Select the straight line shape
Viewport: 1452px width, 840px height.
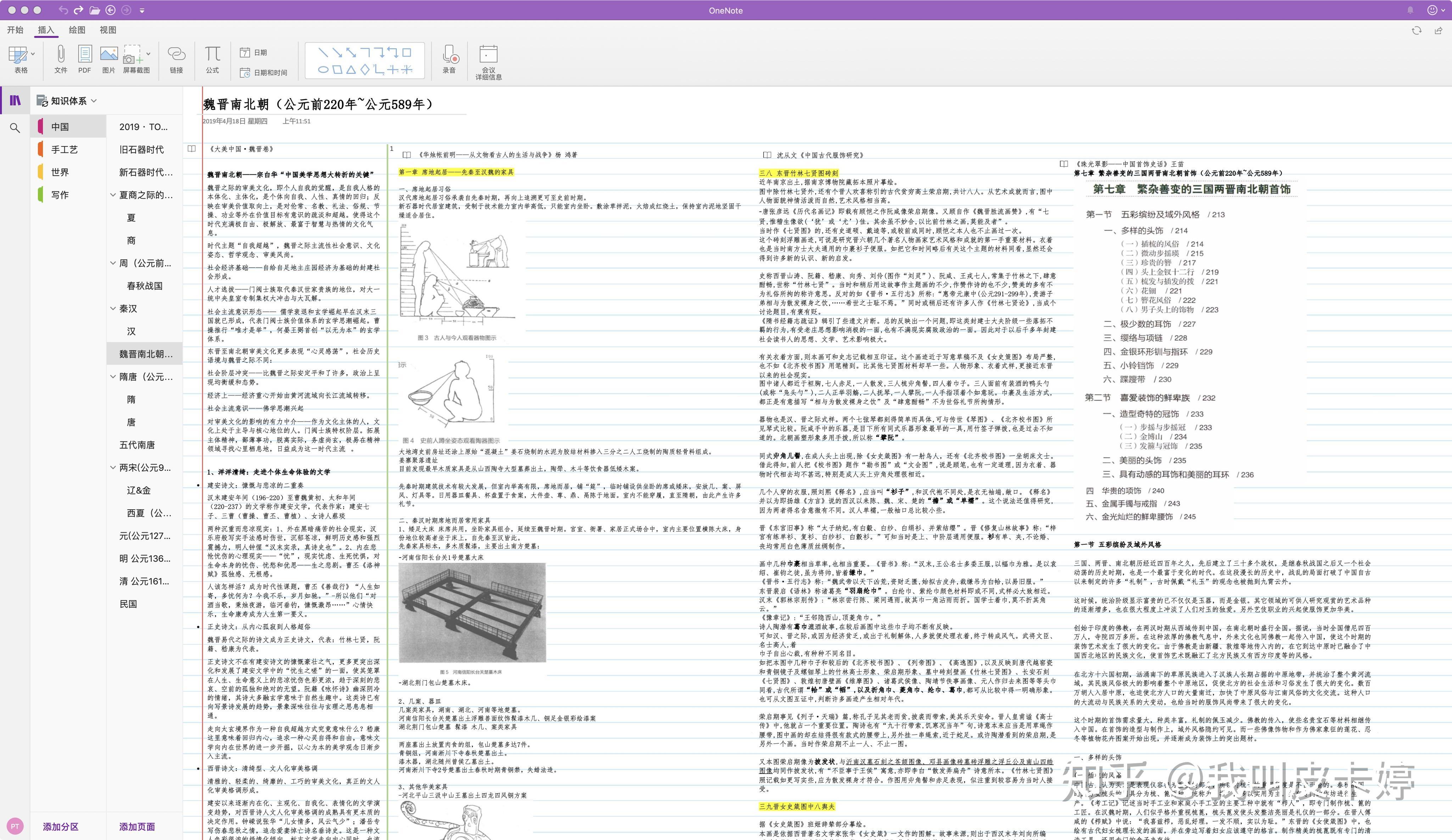(323, 52)
